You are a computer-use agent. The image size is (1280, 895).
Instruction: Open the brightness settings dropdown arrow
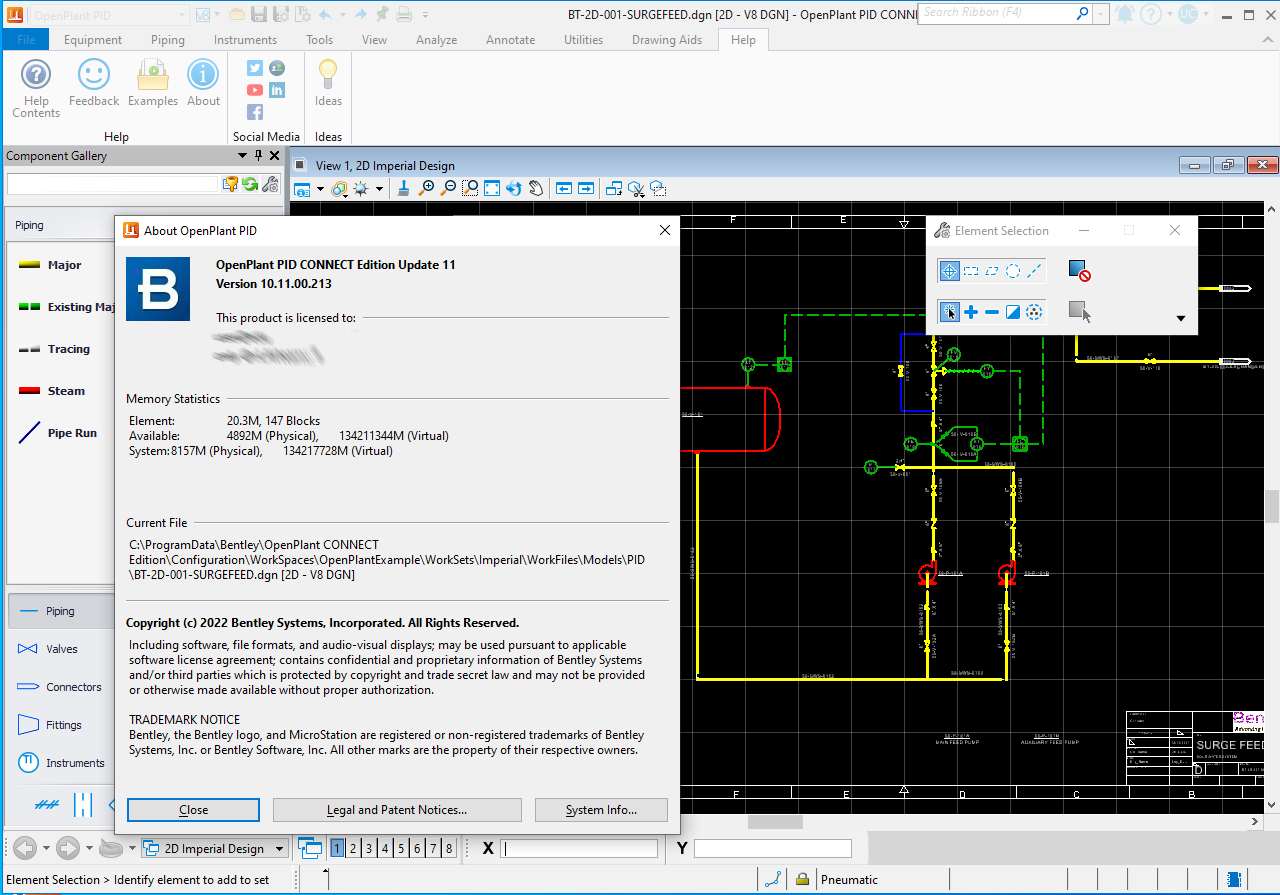[x=379, y=189]
